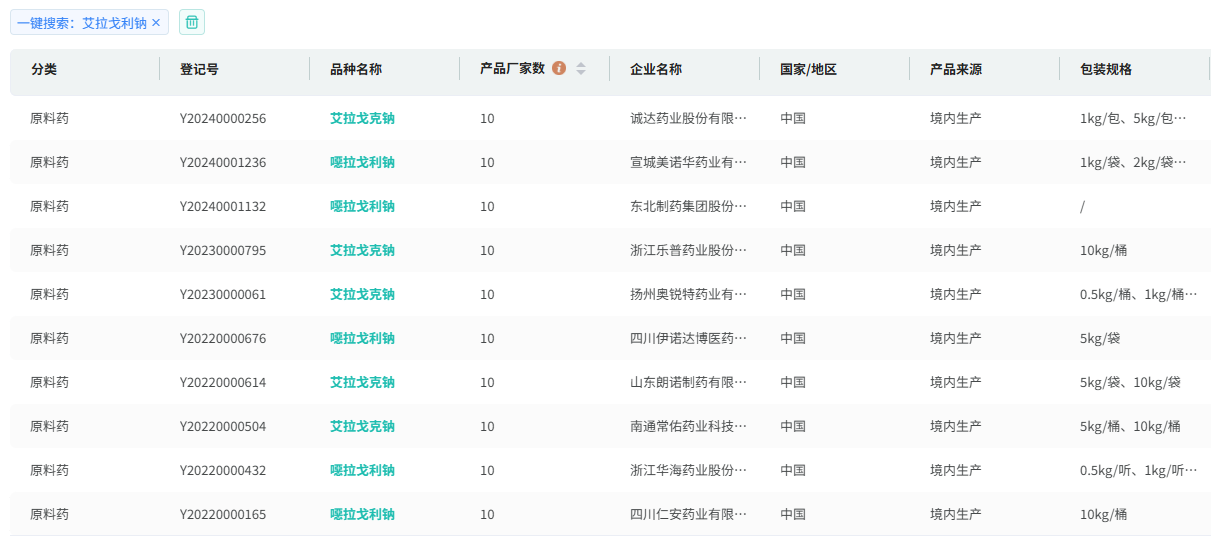Open product name link for Y20220000504
This screenshot has height=536, width=1211.
coord(362,426)
